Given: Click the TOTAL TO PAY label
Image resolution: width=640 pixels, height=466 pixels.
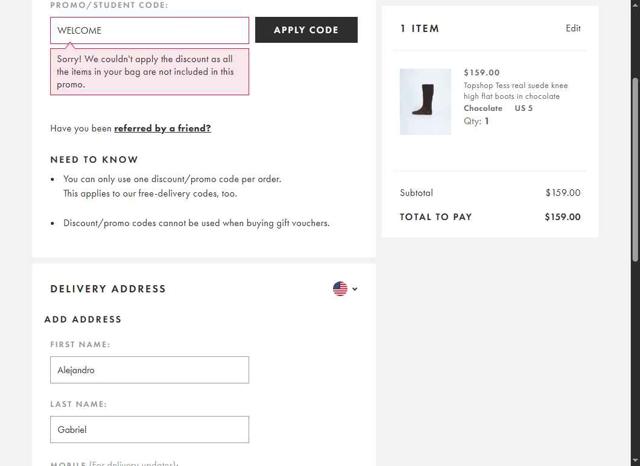Looking at the screenshot, I should (436, 217).
